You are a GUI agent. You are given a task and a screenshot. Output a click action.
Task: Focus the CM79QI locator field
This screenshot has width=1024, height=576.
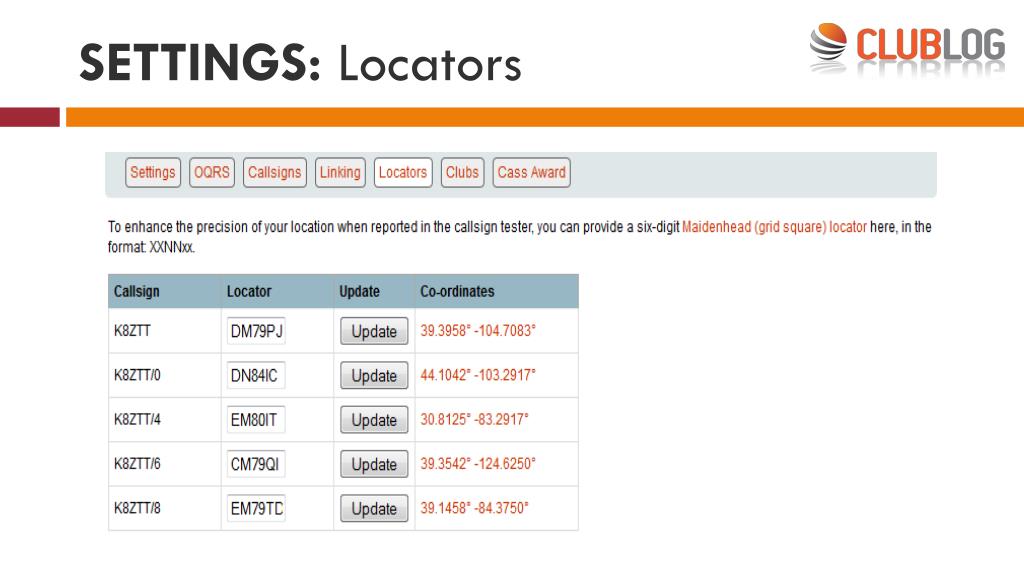(x=256, y=464)
